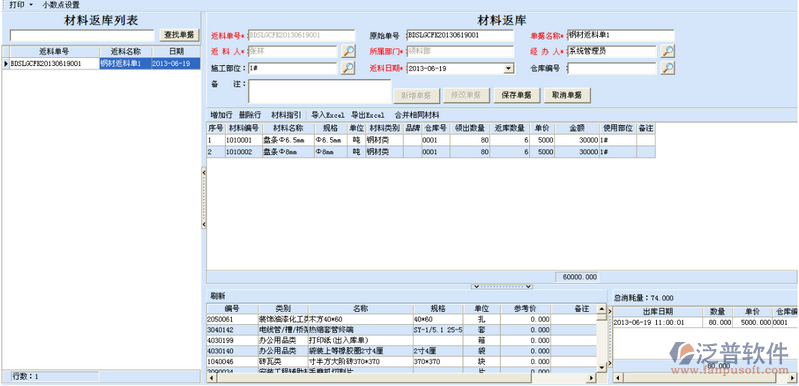The height and width of the screenshot is (386, 799).
Task: Click the 保存单据 button
Action: pos(517,95)
